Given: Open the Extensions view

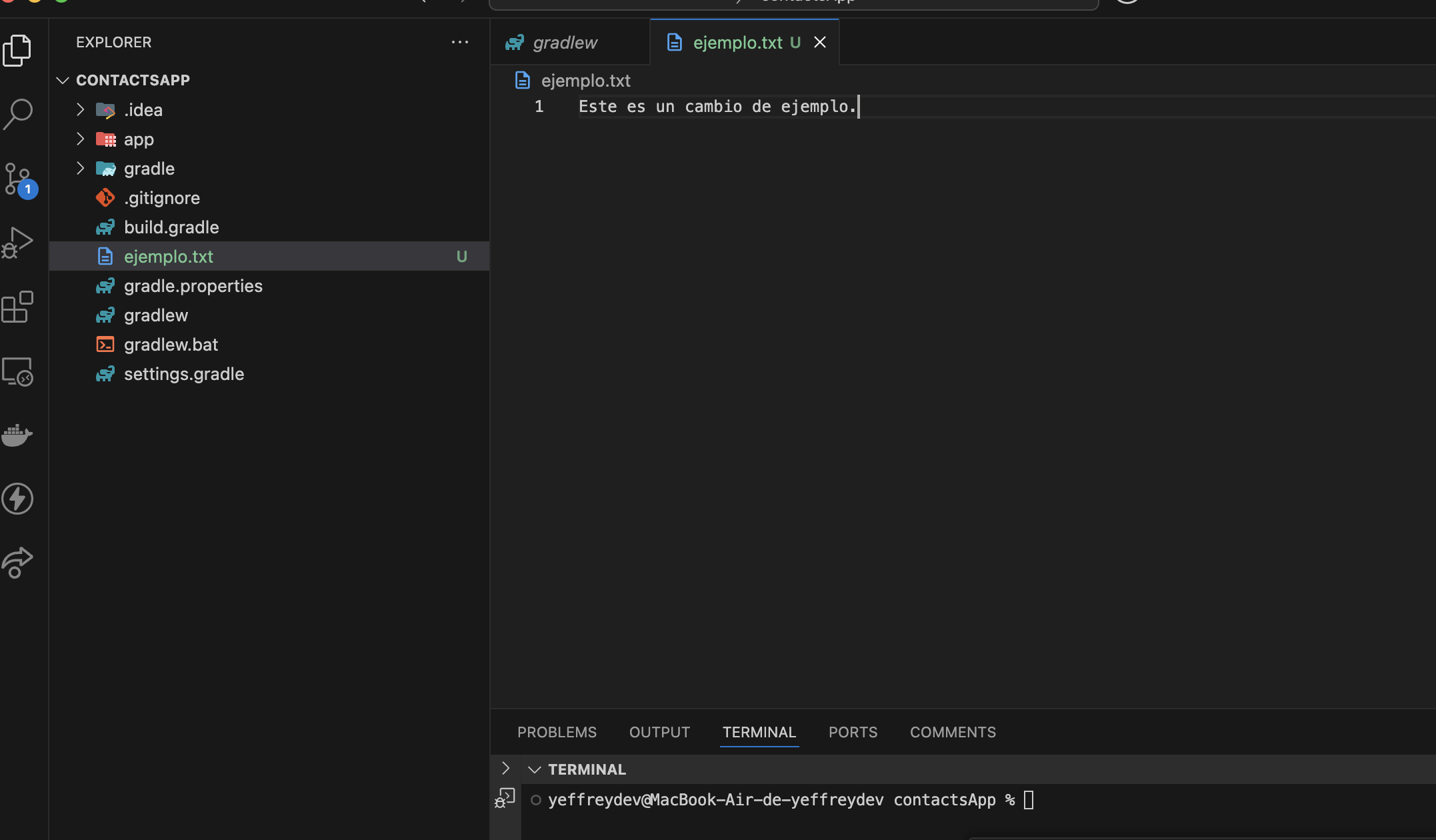Looking at the screenshot, I should point(18,307).
